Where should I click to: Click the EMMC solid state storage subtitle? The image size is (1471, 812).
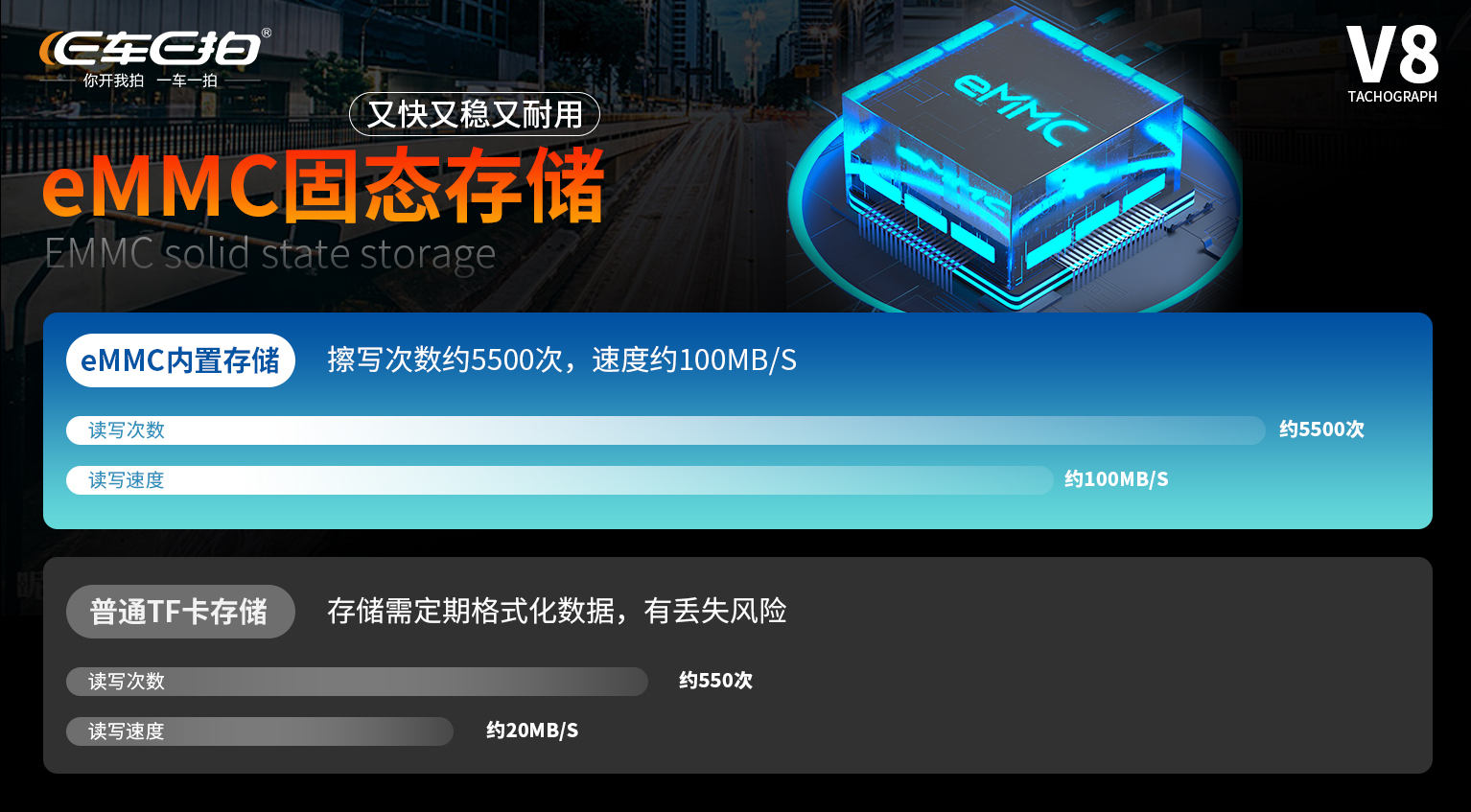pos(269,254)
